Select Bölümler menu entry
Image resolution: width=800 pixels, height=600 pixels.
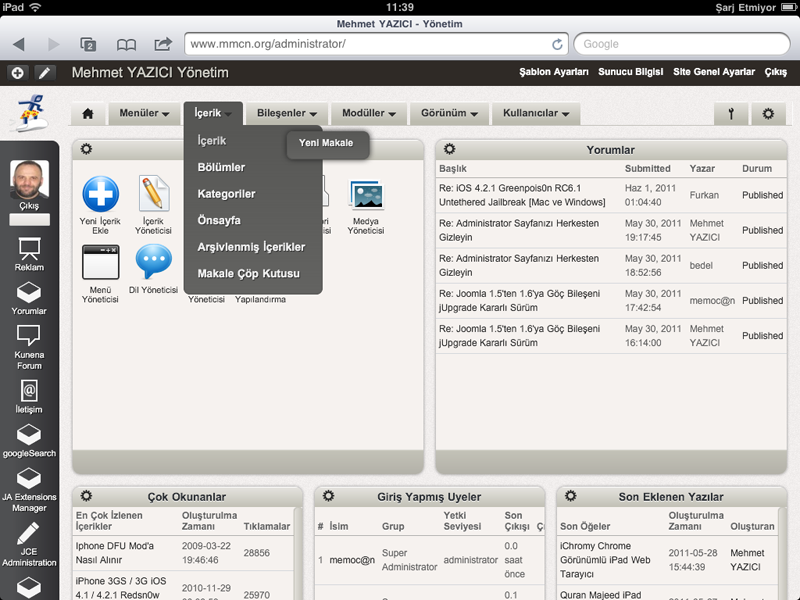221,167
